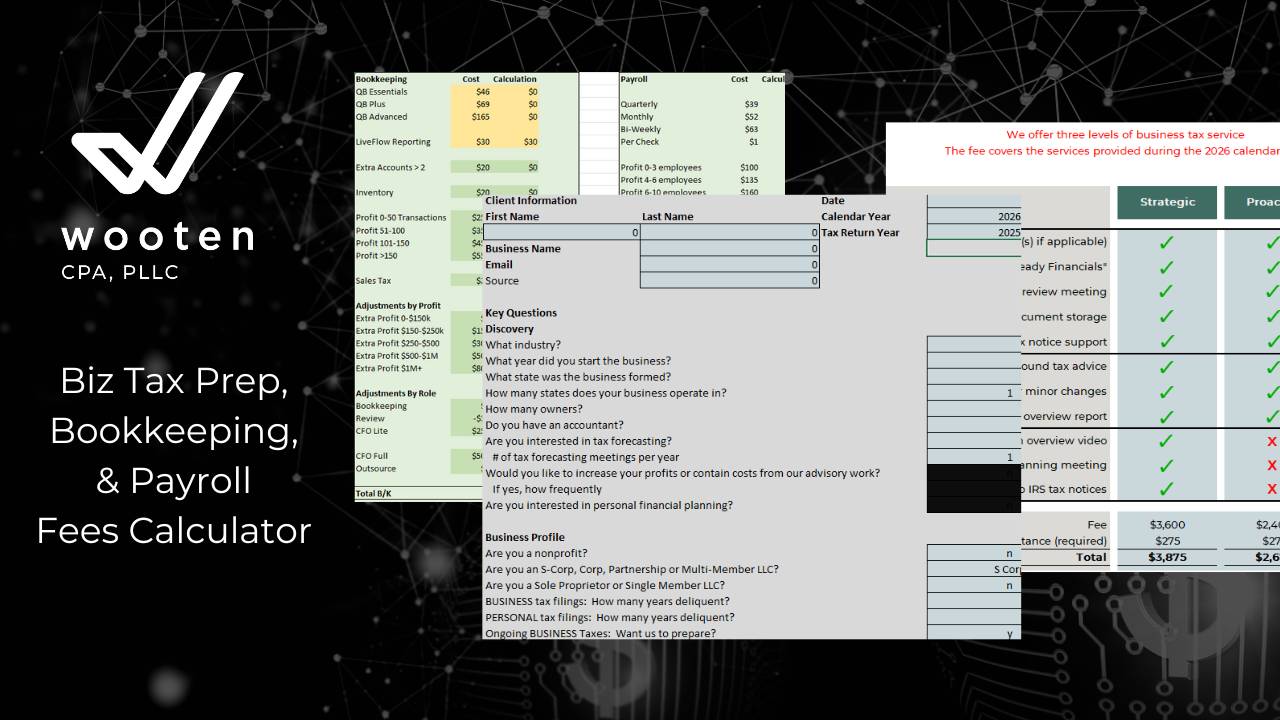Click the 'QB Advanced' row label

[x=381, y=117]
